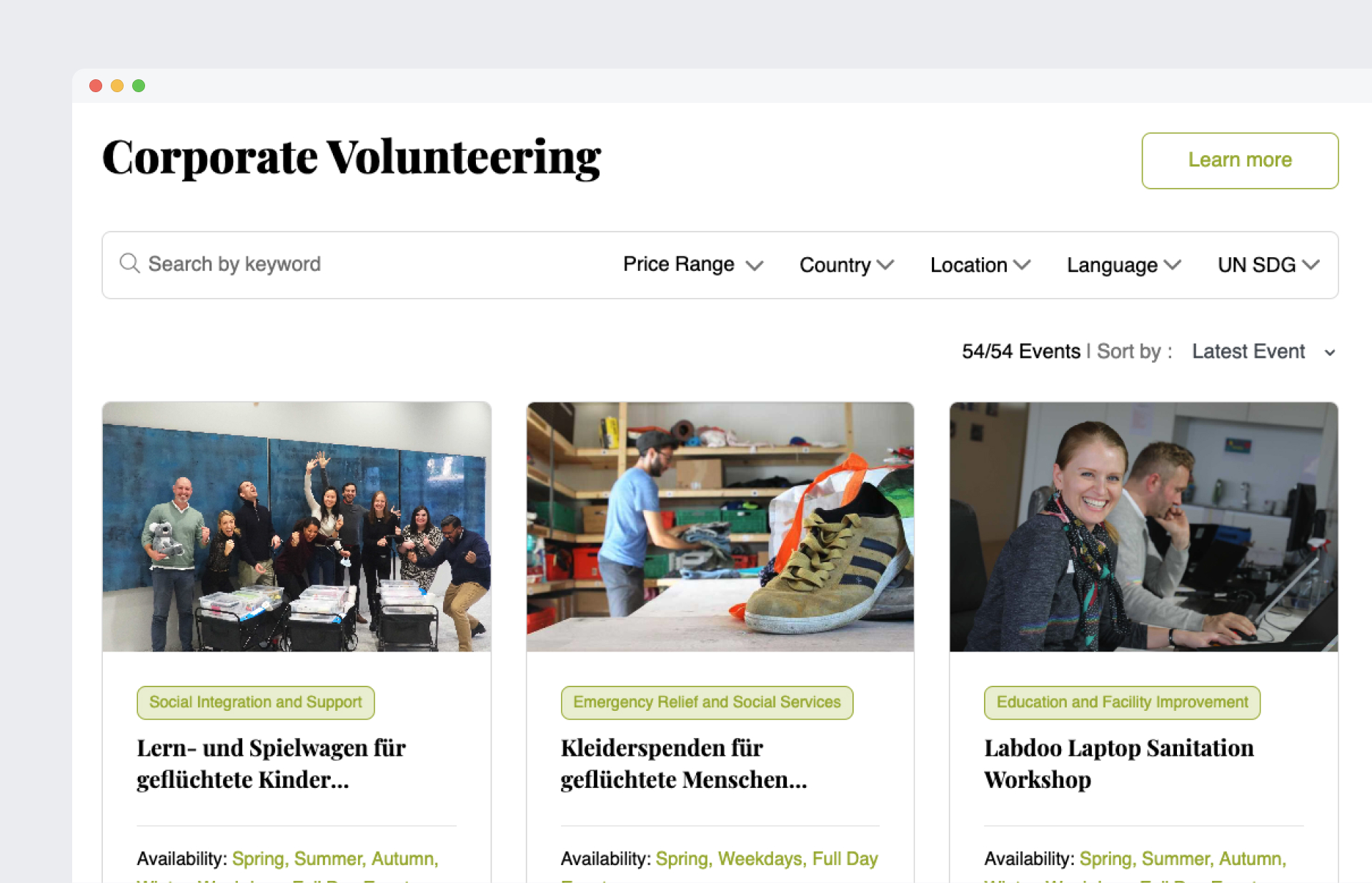Open the Price Range filter dropdown
This screenshot has width=1372, height=883.
(x=692, y=265)
